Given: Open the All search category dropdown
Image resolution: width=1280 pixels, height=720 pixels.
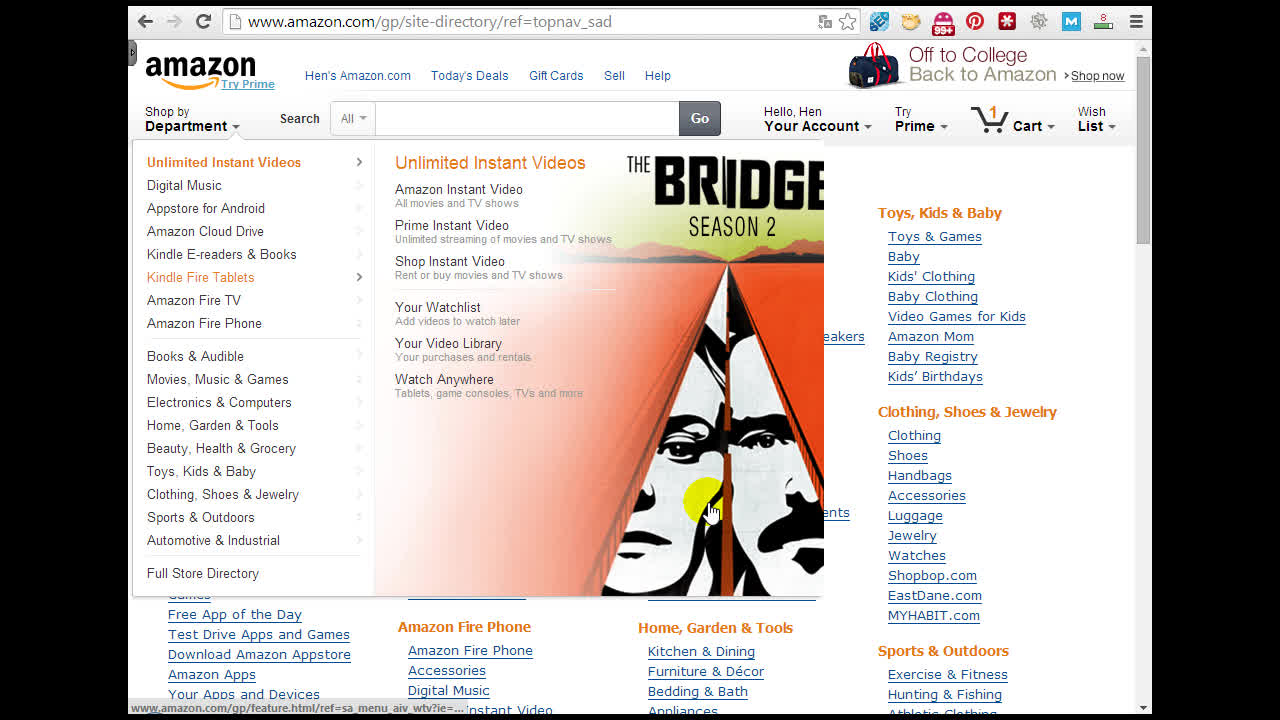Looking at the screenshot, I should [353, 118].
